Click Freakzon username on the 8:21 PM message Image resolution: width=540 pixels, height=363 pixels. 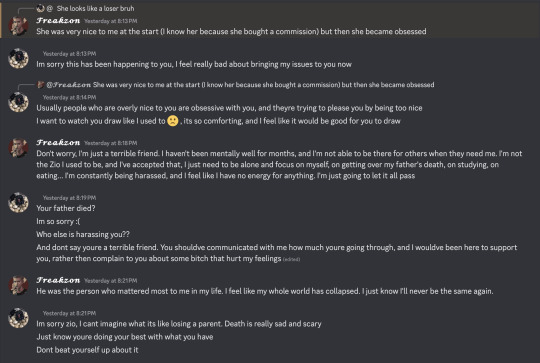58,280
